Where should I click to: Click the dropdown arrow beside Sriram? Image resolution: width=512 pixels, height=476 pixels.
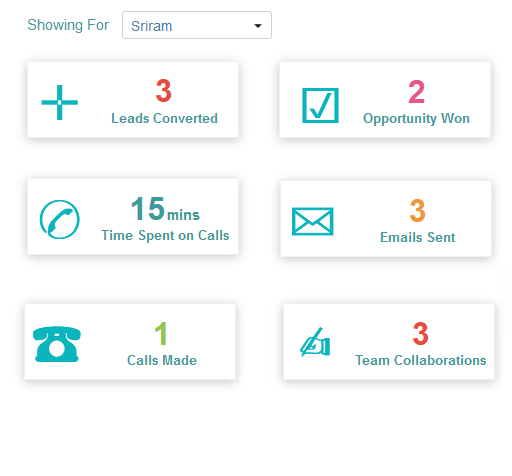[x=258, y=26]
